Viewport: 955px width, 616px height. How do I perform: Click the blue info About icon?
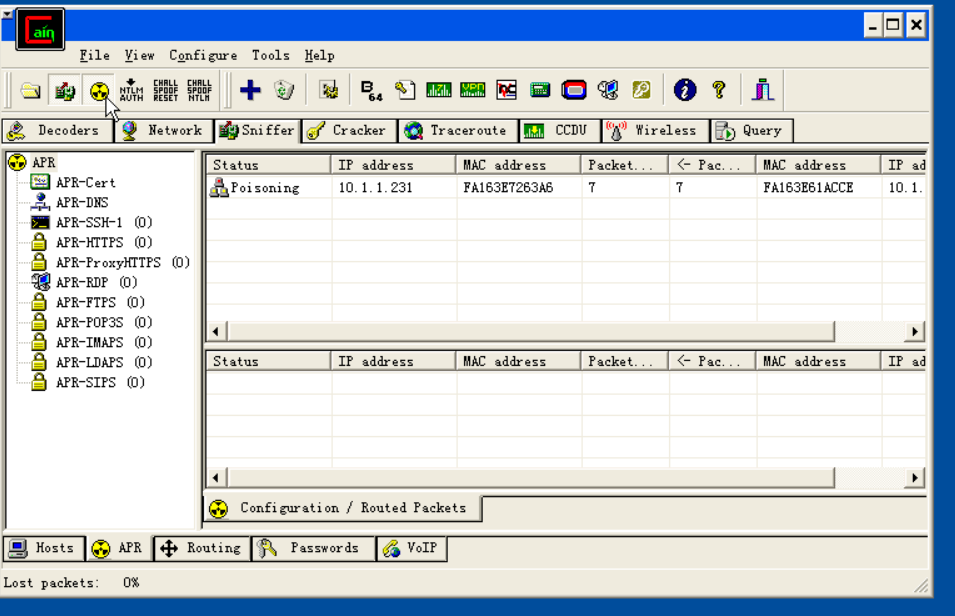tap(685, 90)
